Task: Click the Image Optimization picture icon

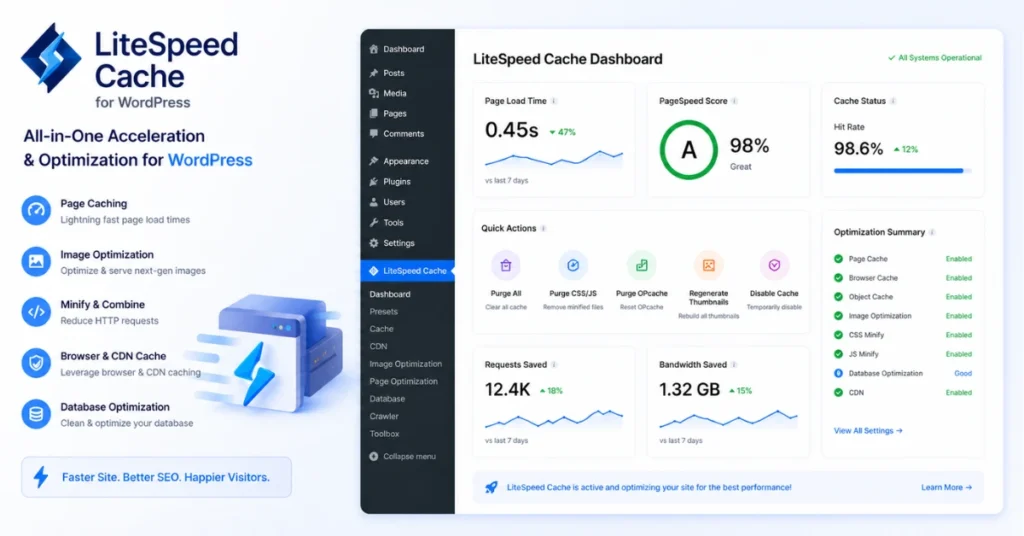Action: click(36, 261)
